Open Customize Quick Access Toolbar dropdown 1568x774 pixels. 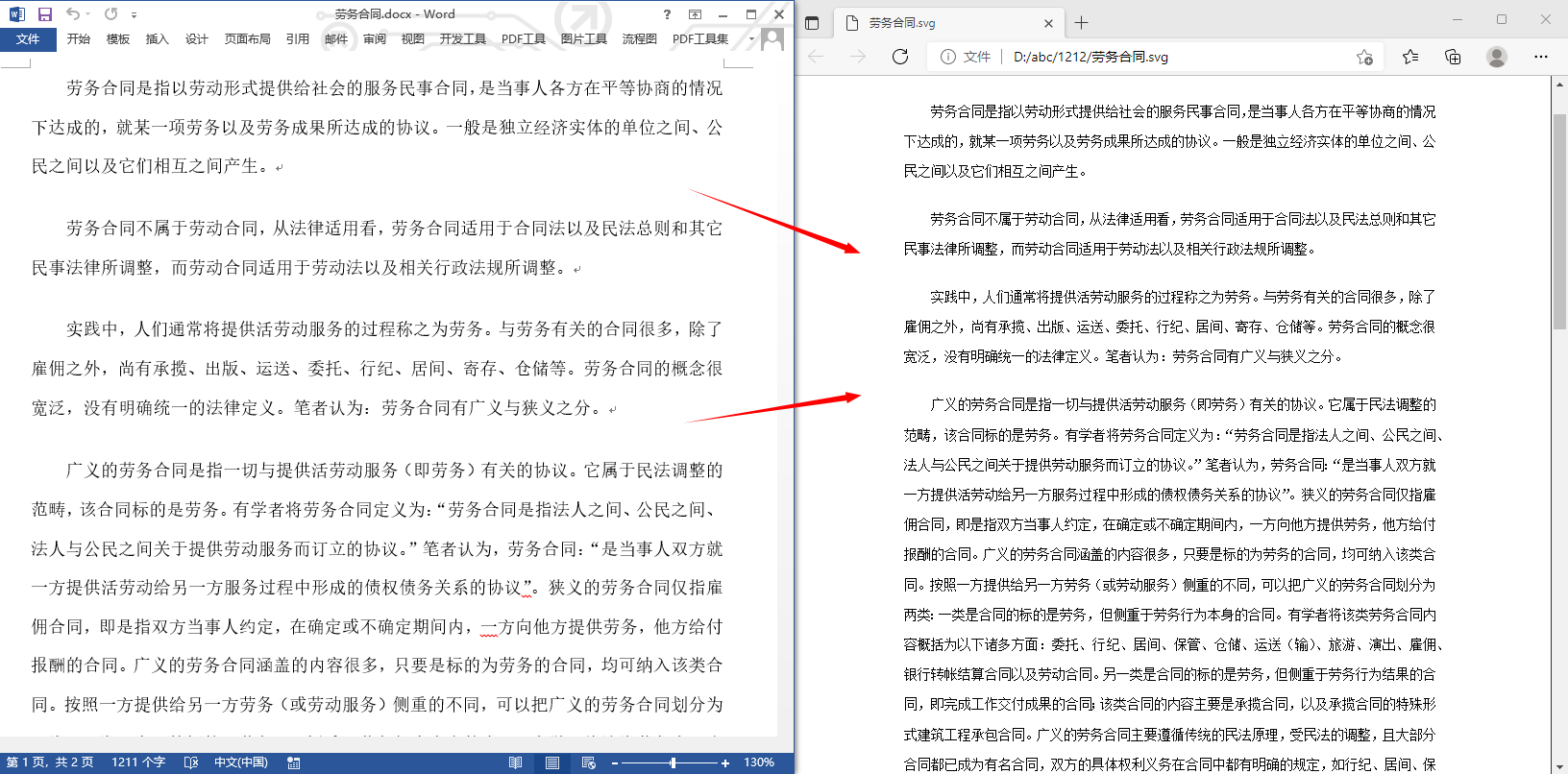pos(134,14)
